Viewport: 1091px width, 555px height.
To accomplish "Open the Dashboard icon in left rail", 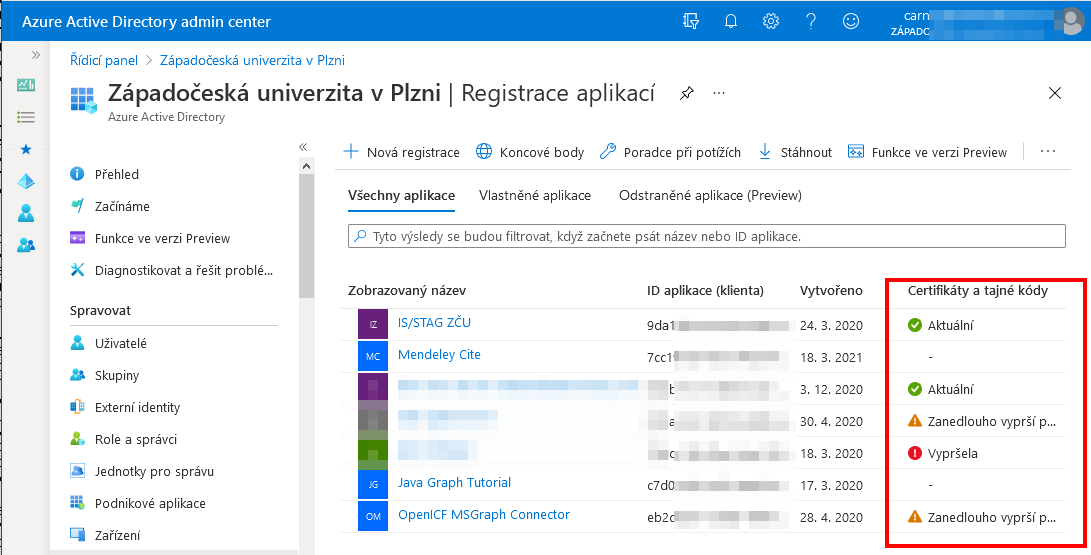I will coord(26,85).
